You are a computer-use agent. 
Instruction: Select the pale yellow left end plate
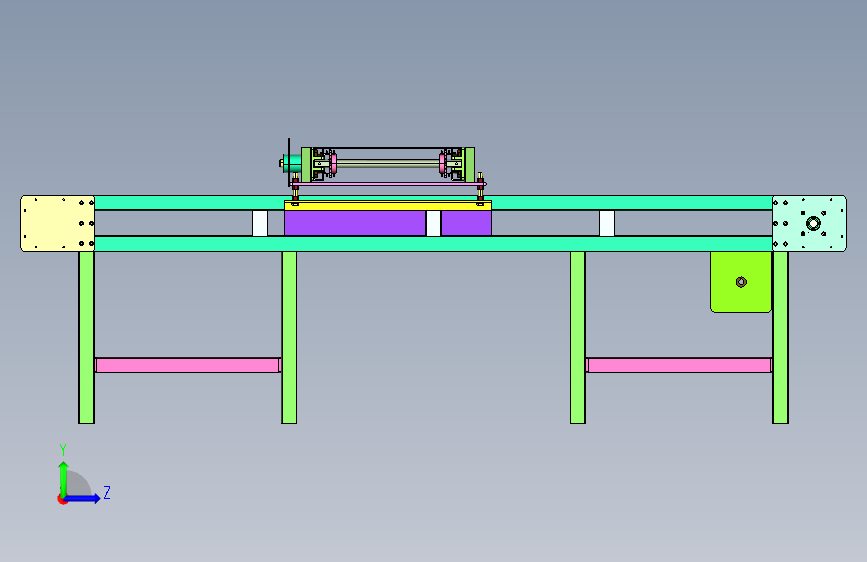pos(58,223)
